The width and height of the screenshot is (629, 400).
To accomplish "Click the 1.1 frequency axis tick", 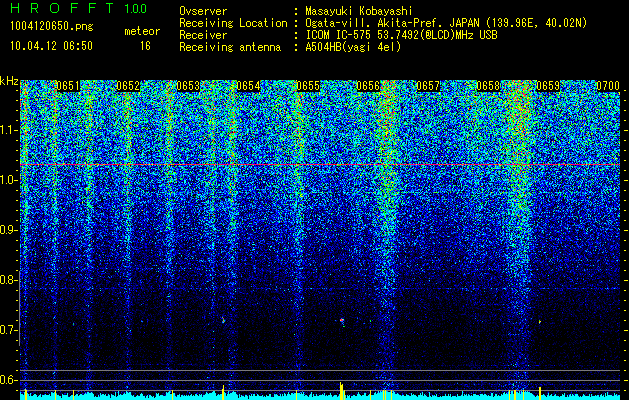I will click(8, 130).
